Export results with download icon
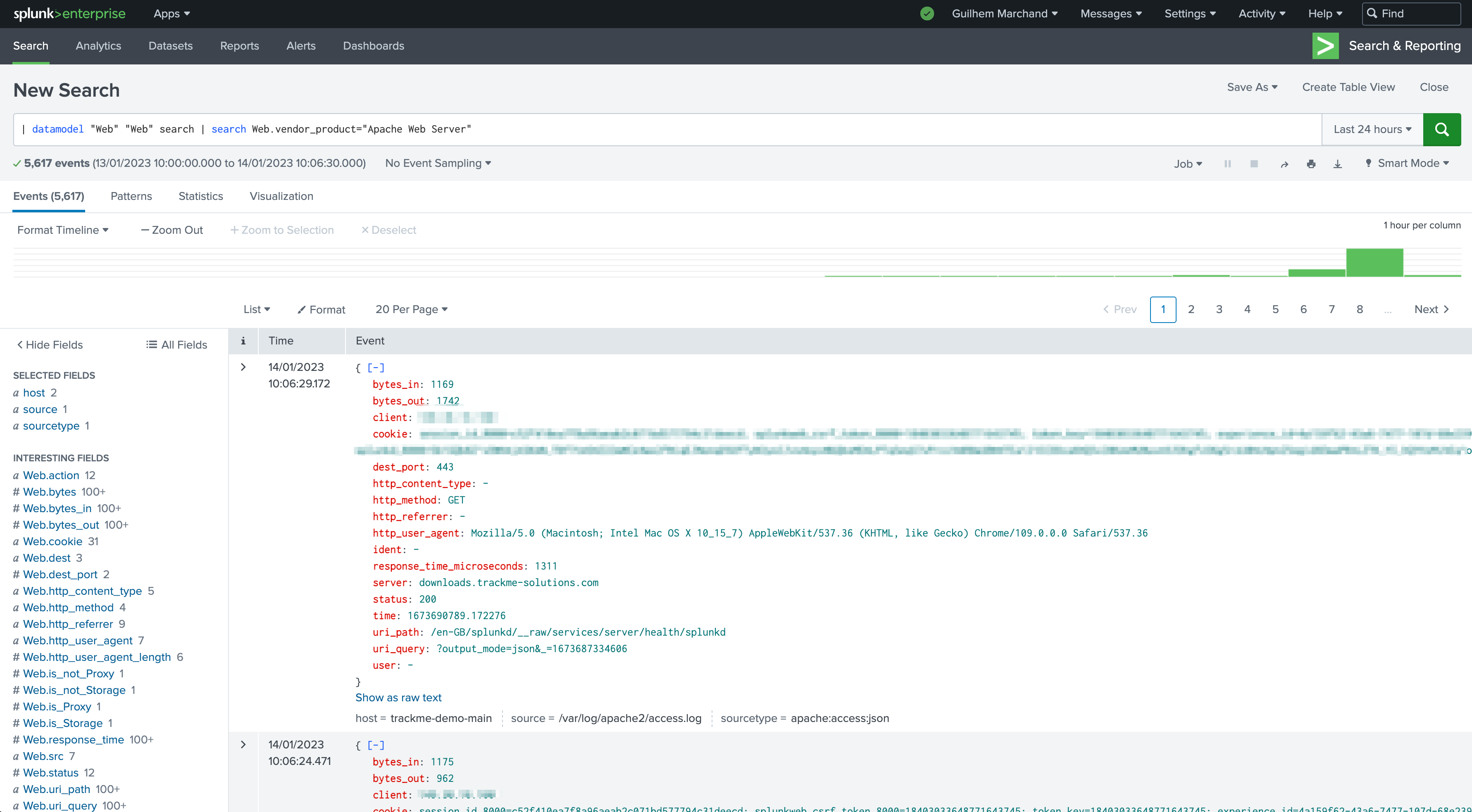1472x812 pixels. pyautogui.click(x=1338, y=164)
